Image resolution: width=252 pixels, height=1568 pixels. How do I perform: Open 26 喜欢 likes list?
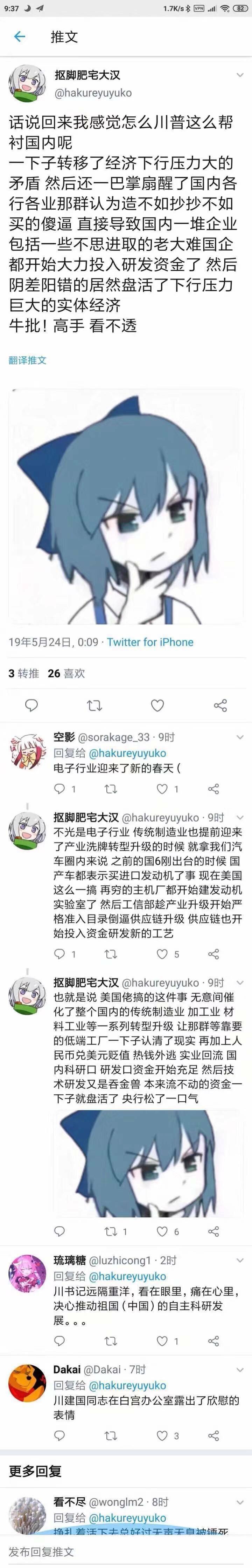pos(66,673)
